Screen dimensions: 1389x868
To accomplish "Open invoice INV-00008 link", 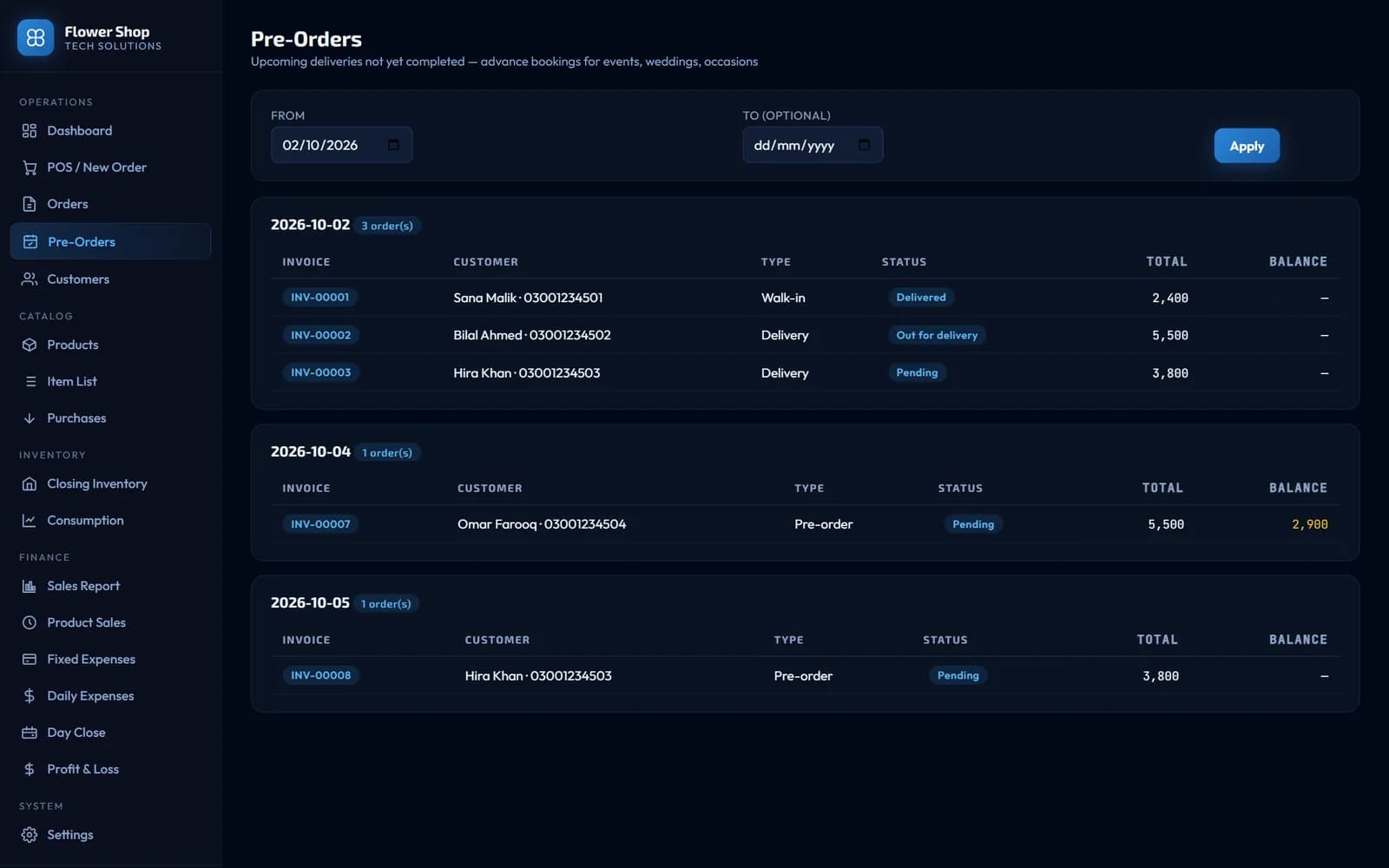I will coord(320,675).
